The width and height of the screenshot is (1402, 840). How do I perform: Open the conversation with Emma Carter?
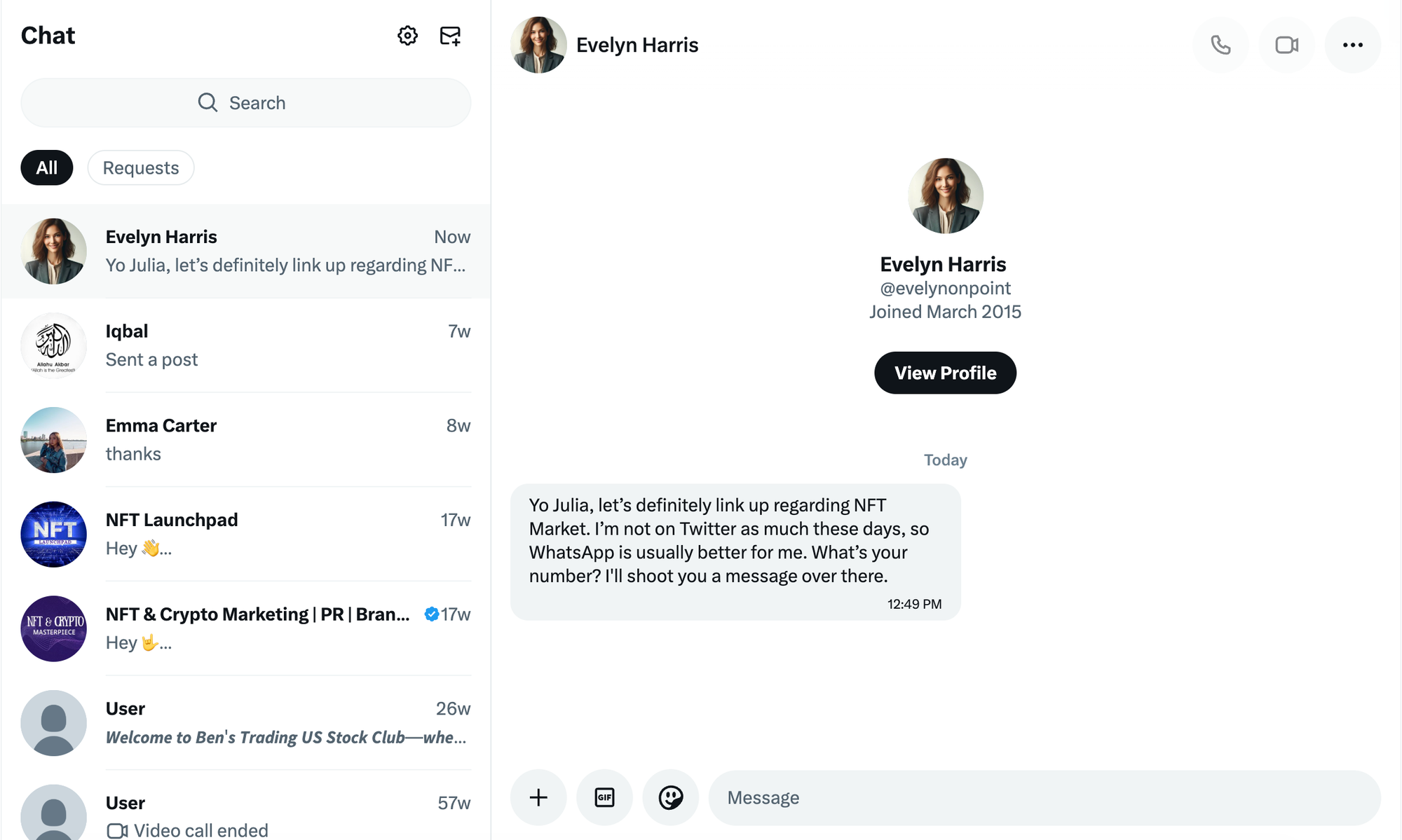tap(245, 440)
